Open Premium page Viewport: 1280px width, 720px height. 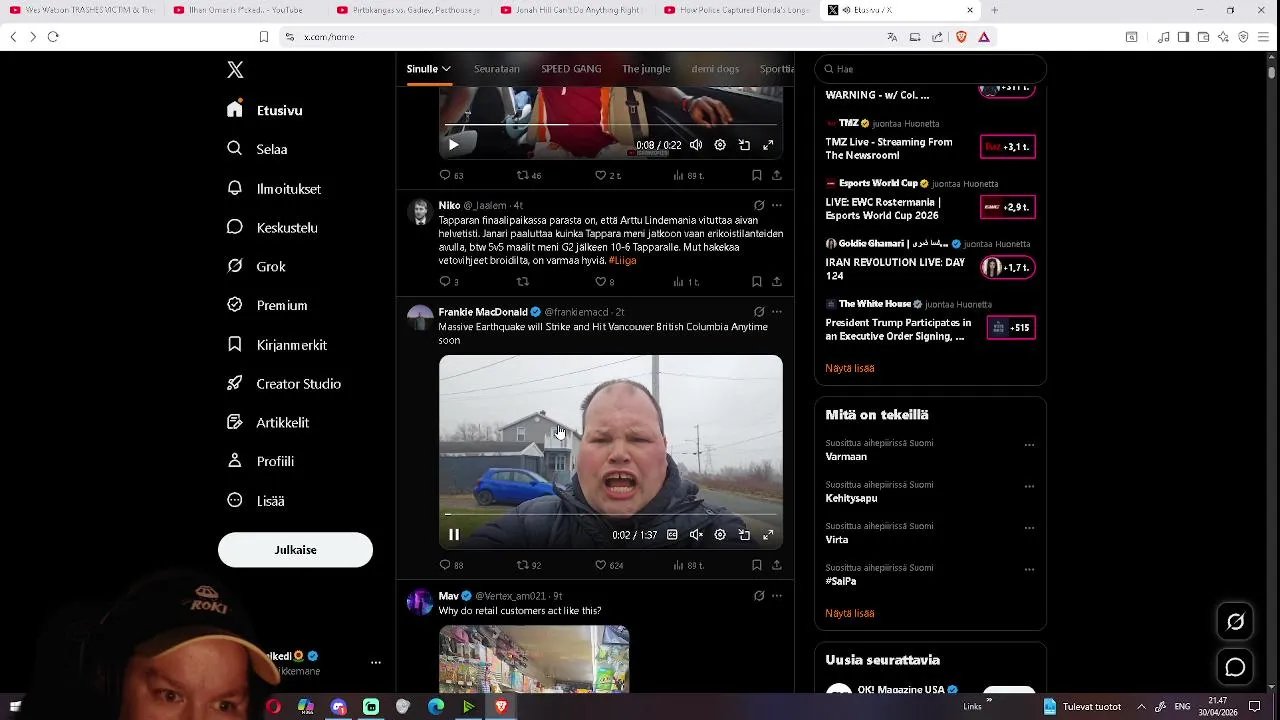(268, 305)
